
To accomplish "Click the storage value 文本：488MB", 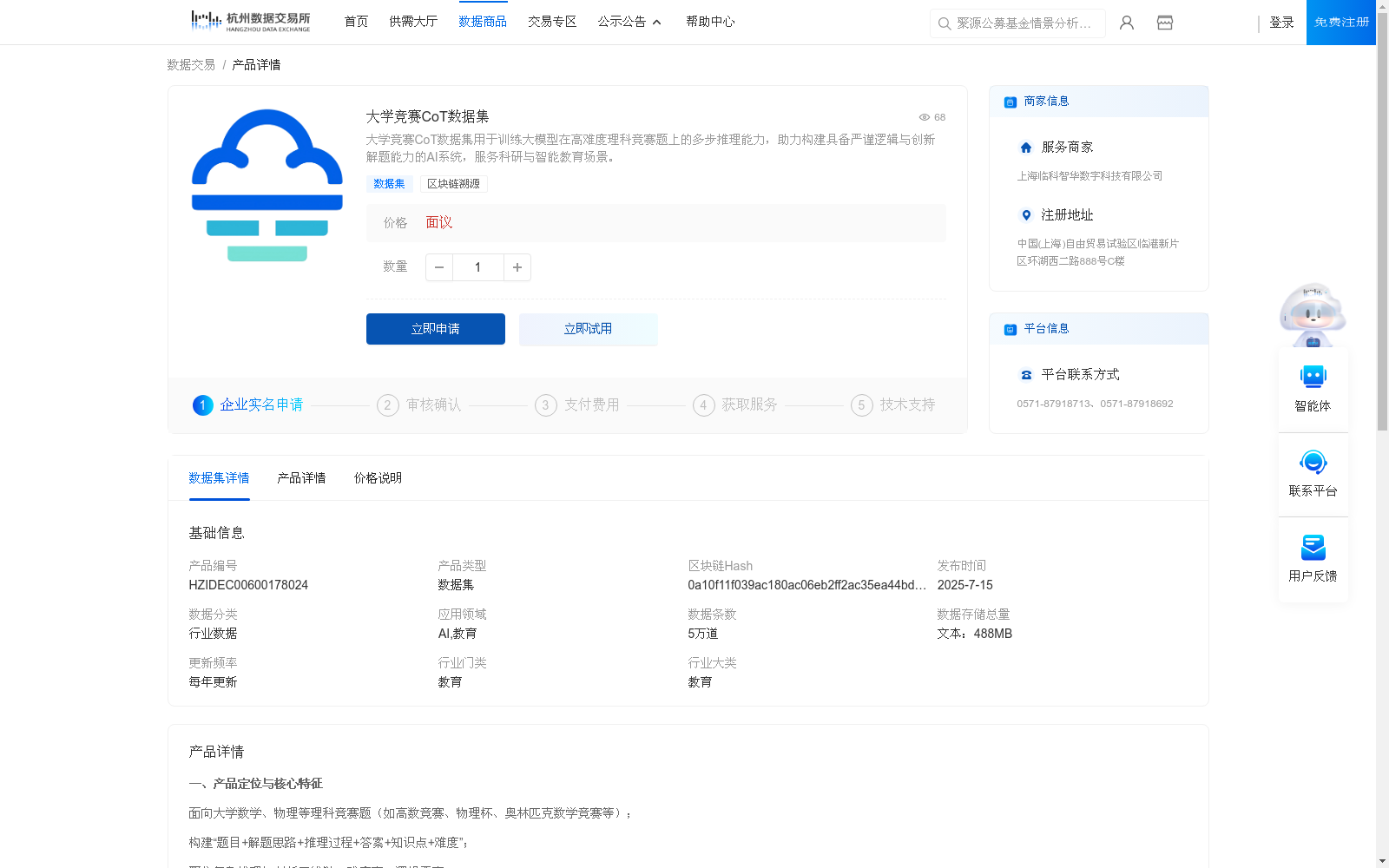I will tap(975, 635).
